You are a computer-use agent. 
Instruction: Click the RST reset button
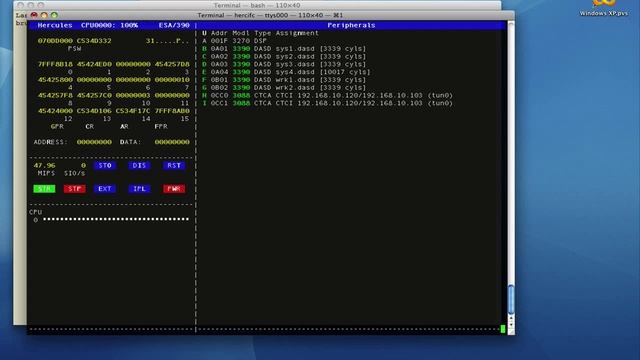174,165
